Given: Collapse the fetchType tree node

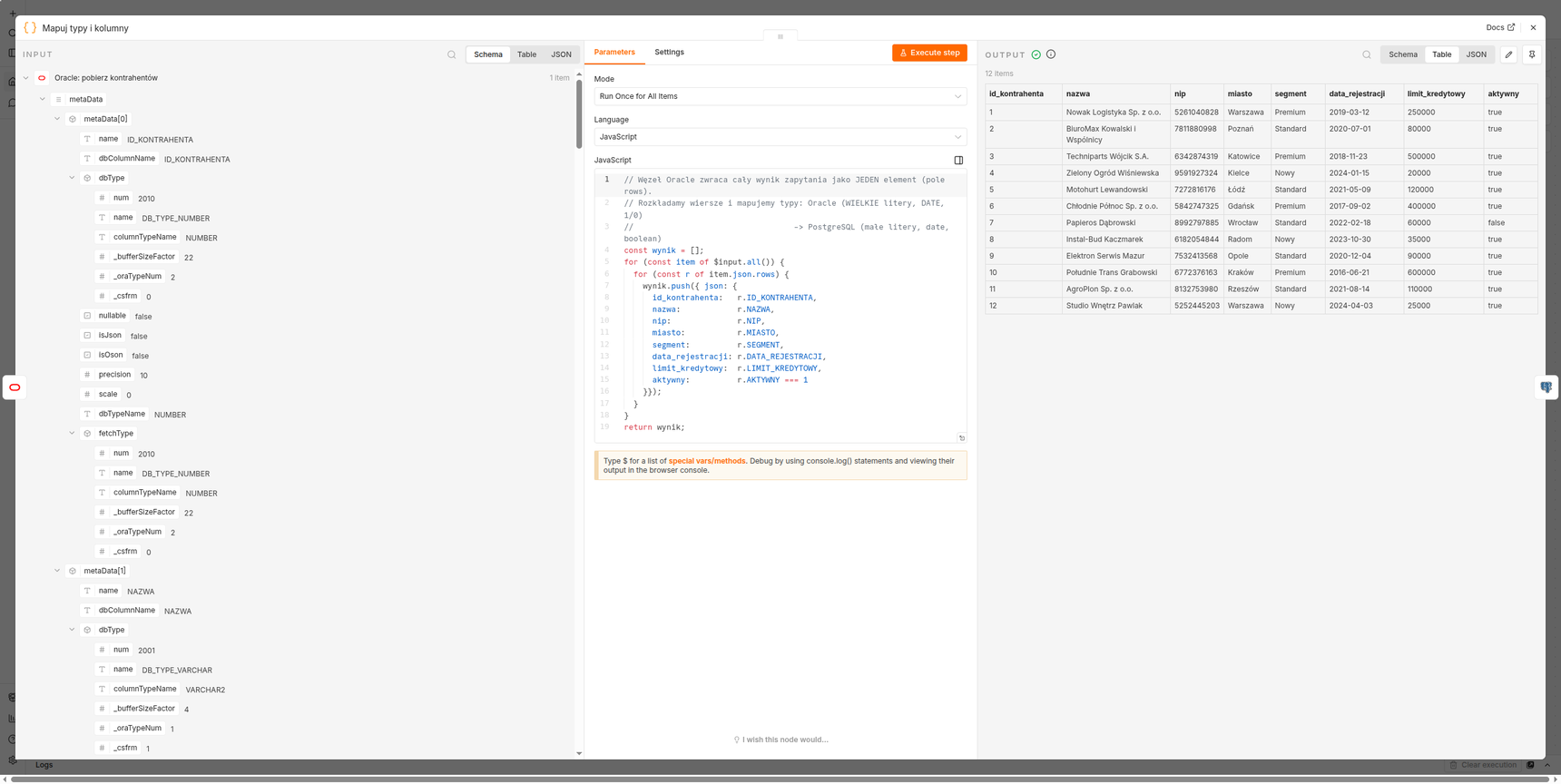Looking at the screenshot, I should pos(72,434).
